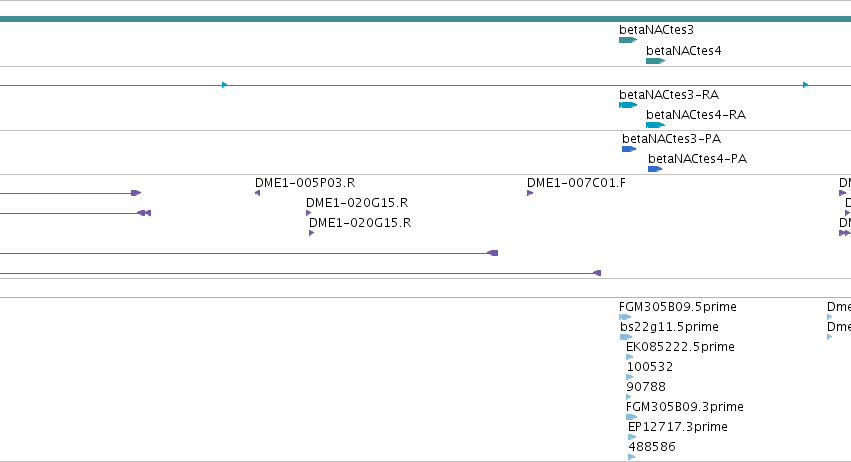
Task: Click the cyan transcript glyph under betaNACtes4-RA
Action: [655, 125]
